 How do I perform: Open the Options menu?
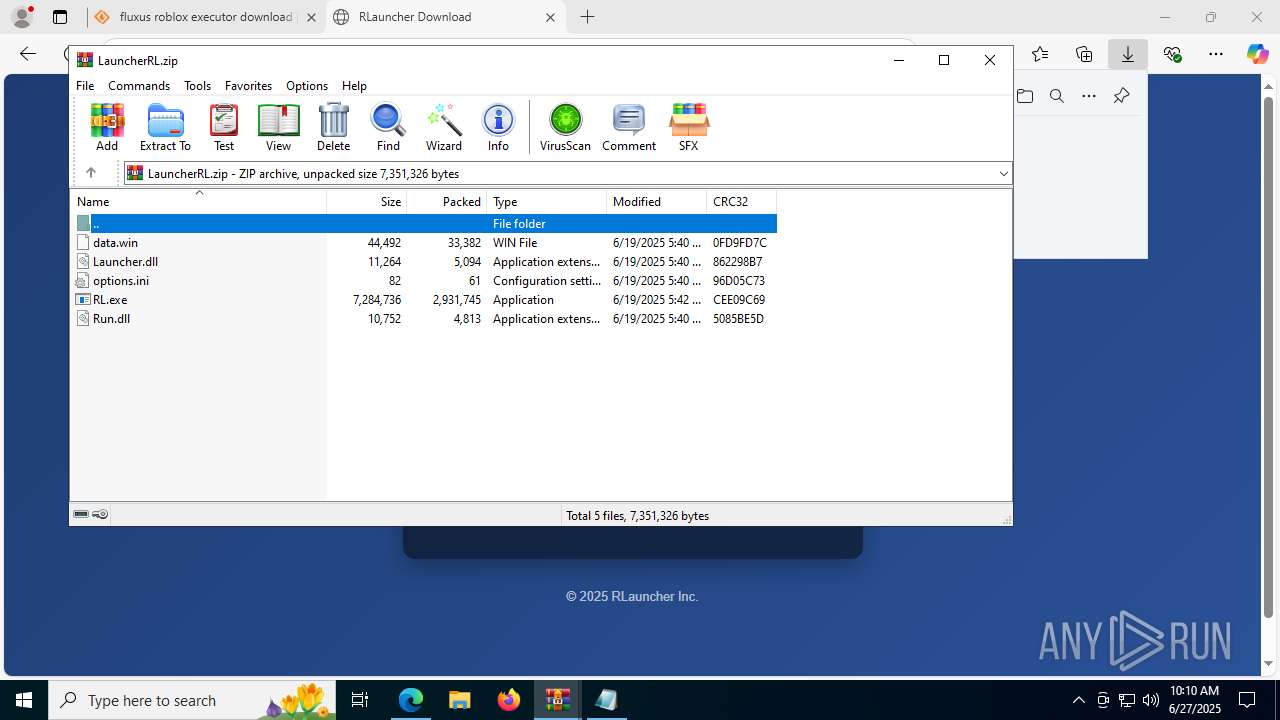[x=307, y=86]
